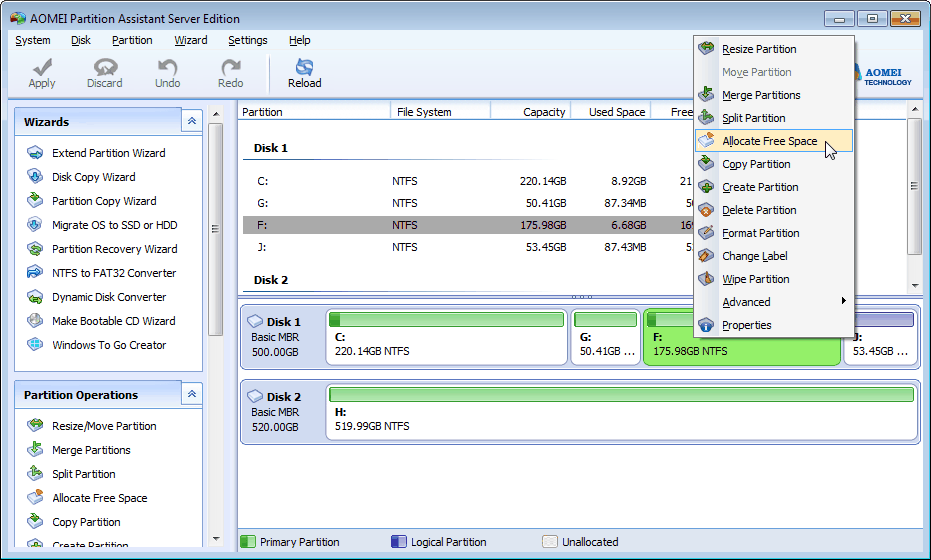This screenshot has height=560, width=931.
Task: Click Copy Partition icon in sidebar
Action: pyautogui.click(x=35, y=521)
